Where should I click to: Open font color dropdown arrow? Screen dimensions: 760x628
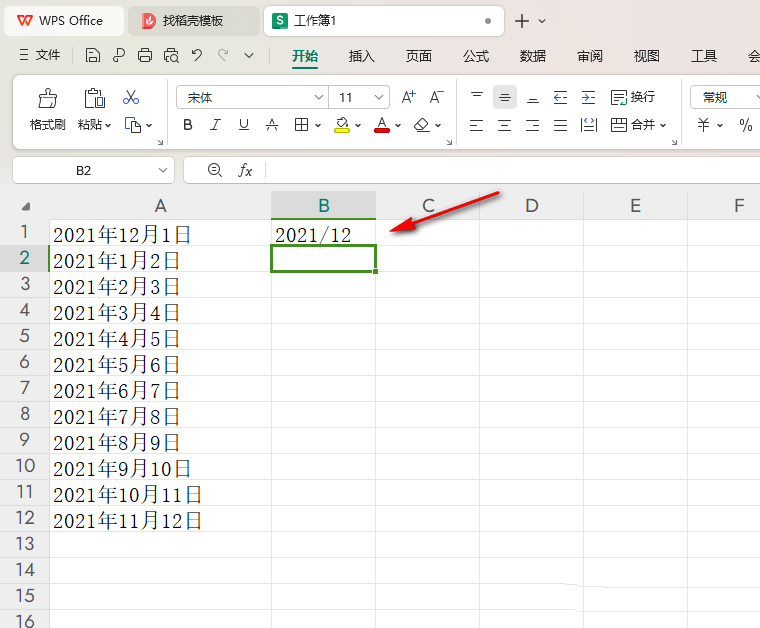tap(398, 126)
